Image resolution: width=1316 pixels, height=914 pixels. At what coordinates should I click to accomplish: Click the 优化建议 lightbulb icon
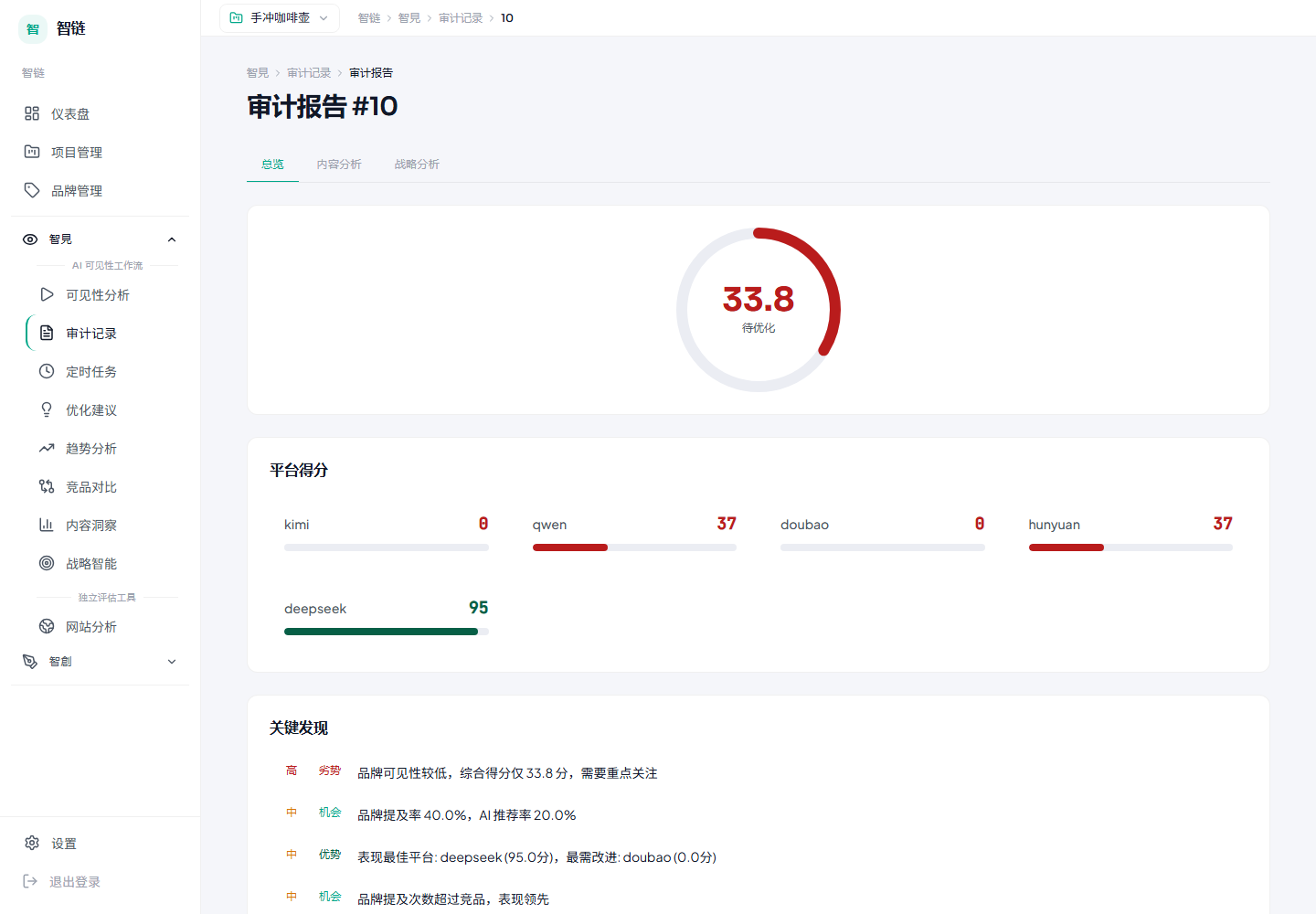[x=47, y=409]
